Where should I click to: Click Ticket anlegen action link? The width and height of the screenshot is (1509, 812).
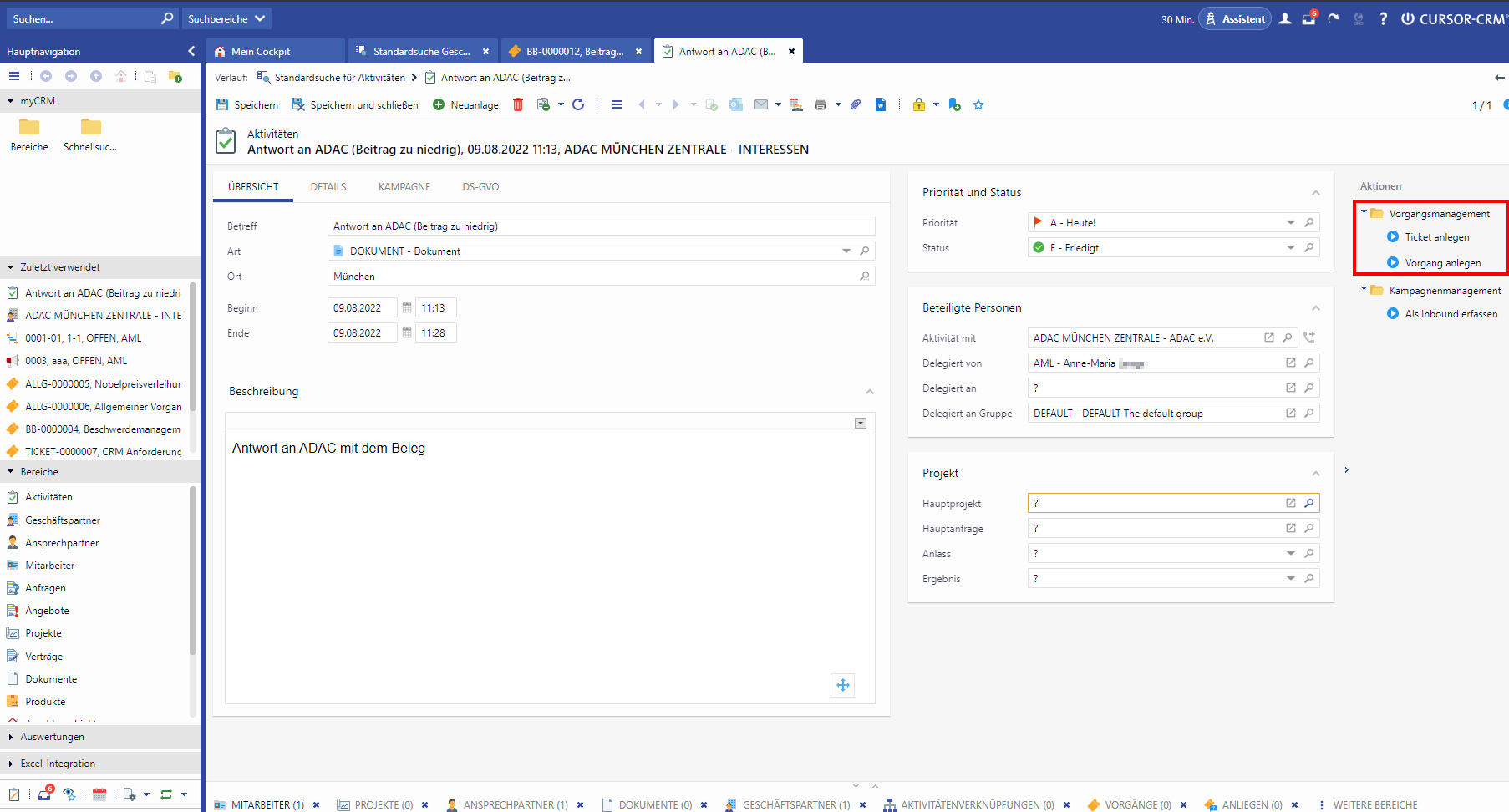1437,237
